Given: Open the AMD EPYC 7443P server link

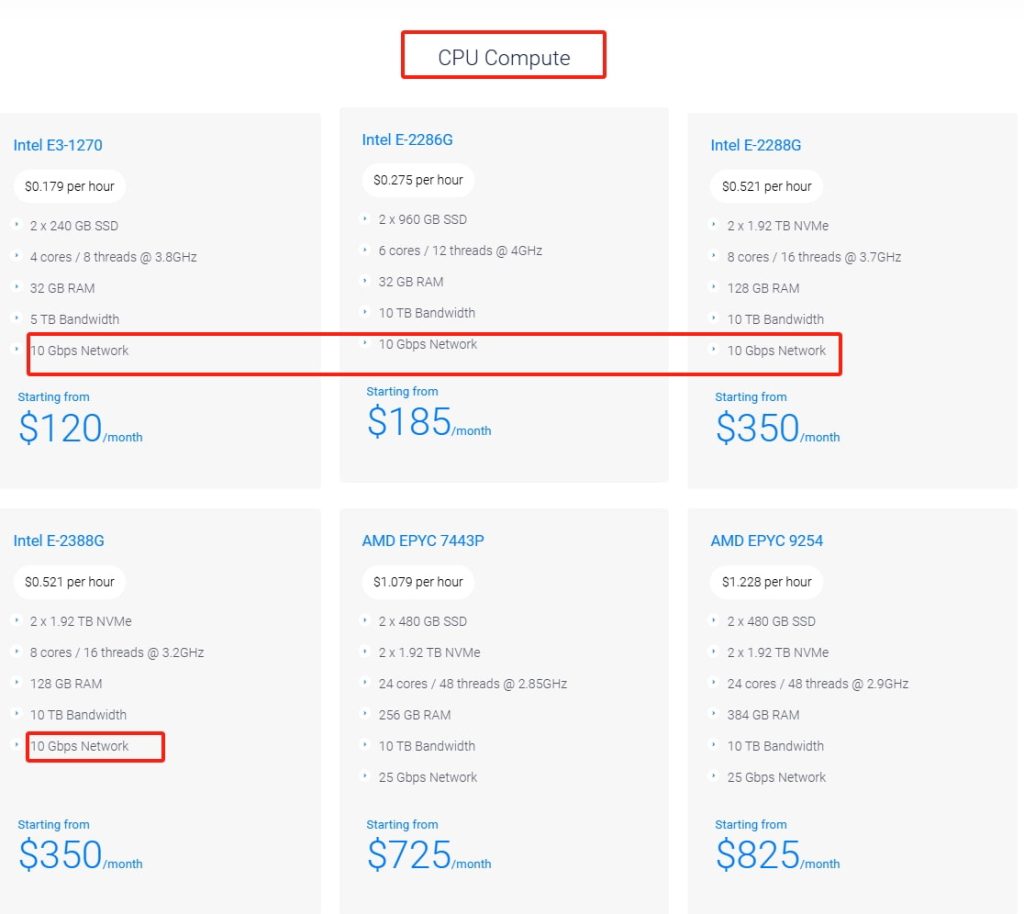Looking at the screenshot, I should coord(423,541).
